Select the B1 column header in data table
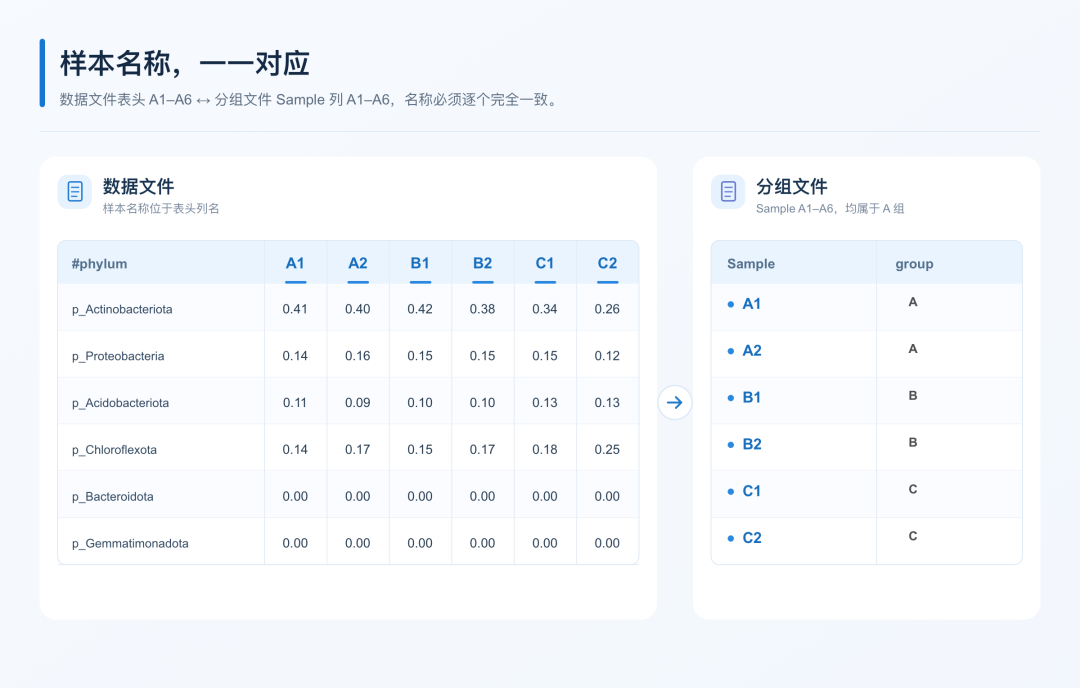Screen dimensions: 1080x688 (x=420, y=263)
